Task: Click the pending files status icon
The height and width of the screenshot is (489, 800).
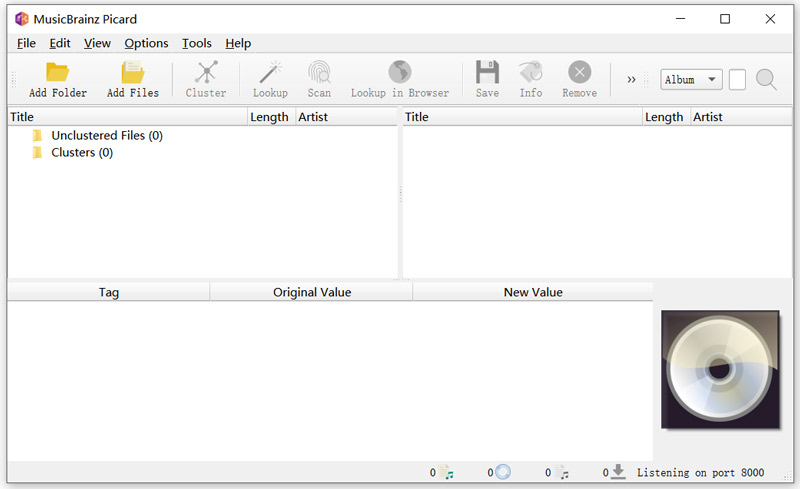Action: [562, 472]
